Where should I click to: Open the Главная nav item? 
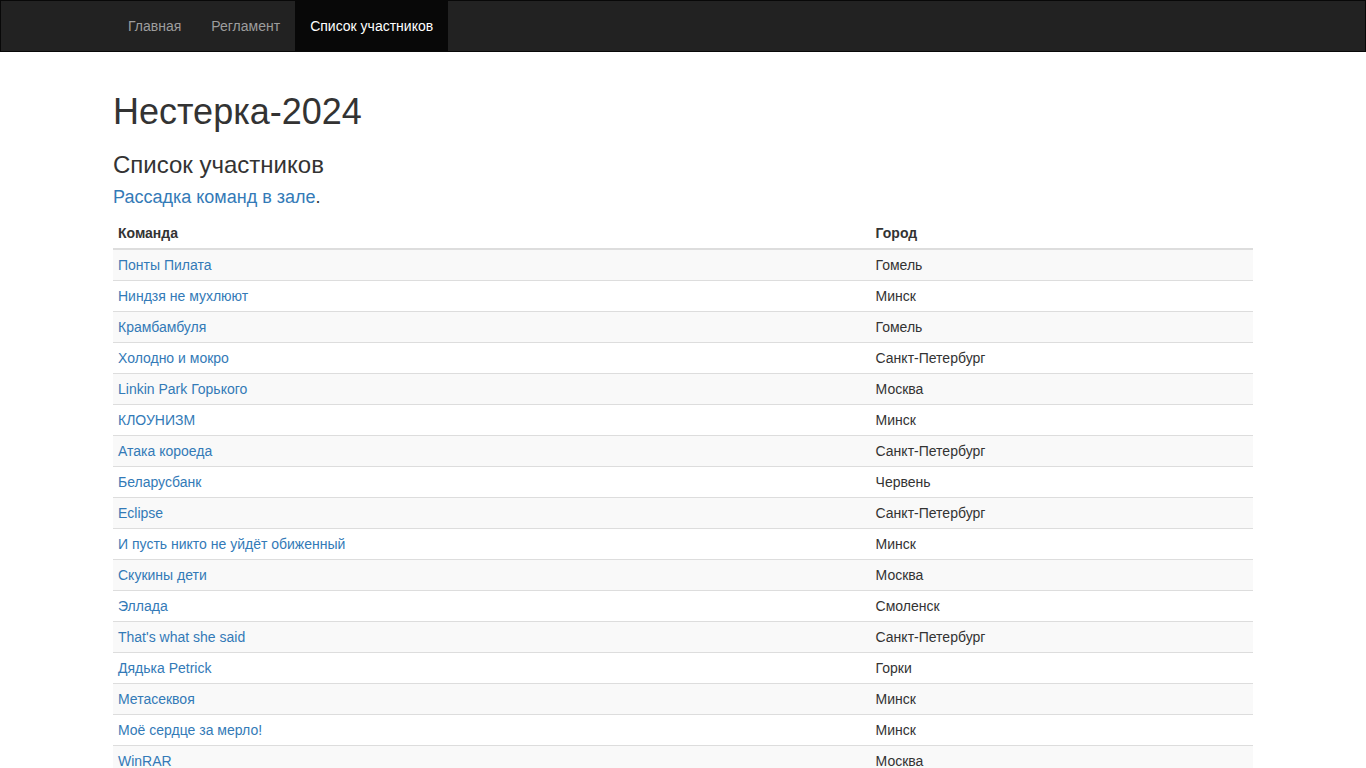(154, 26)
